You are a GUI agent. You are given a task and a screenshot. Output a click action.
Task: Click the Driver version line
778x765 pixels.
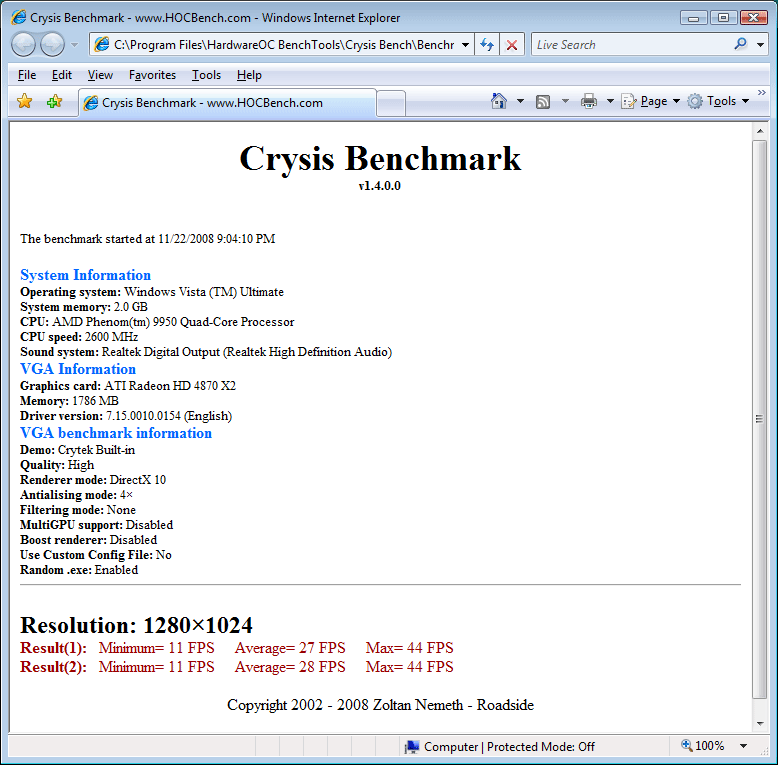(x=126, y=416)
